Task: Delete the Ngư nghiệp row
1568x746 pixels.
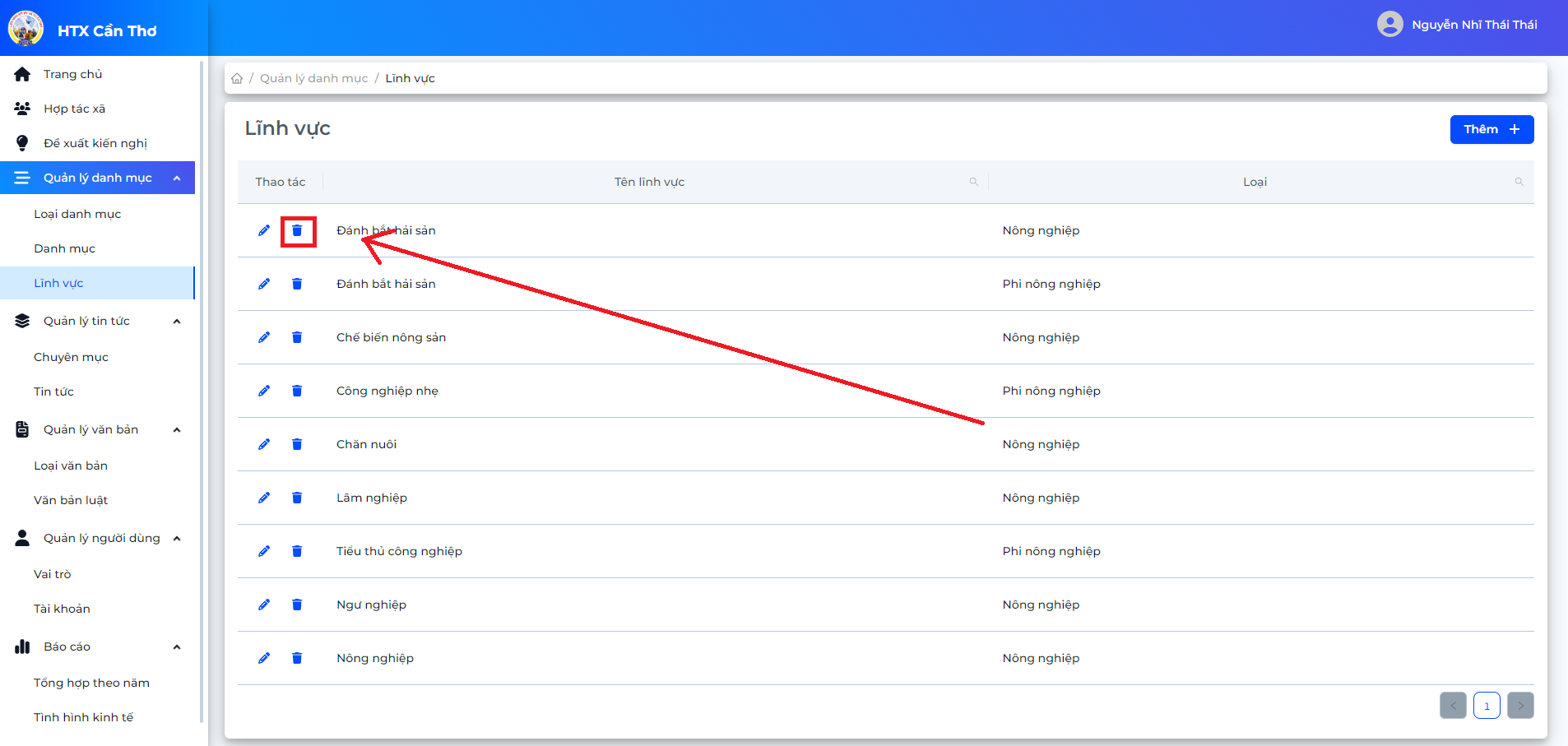Action: (x=297, y=605)
